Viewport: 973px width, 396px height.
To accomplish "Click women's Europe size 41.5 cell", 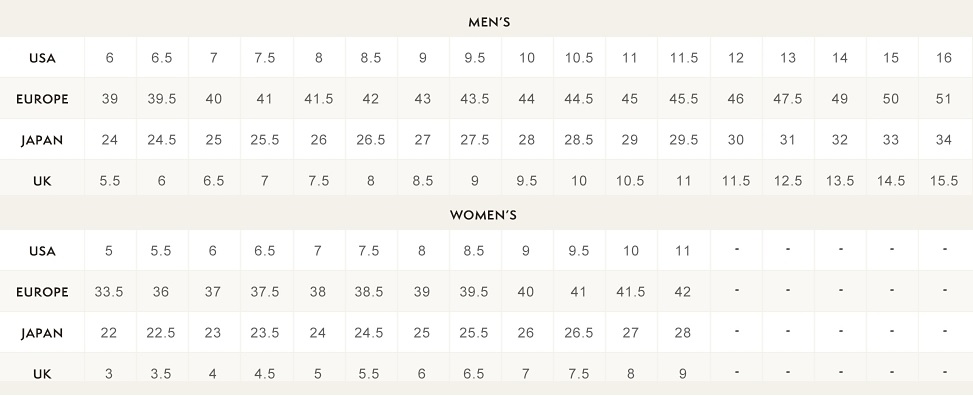I will 631,292.
